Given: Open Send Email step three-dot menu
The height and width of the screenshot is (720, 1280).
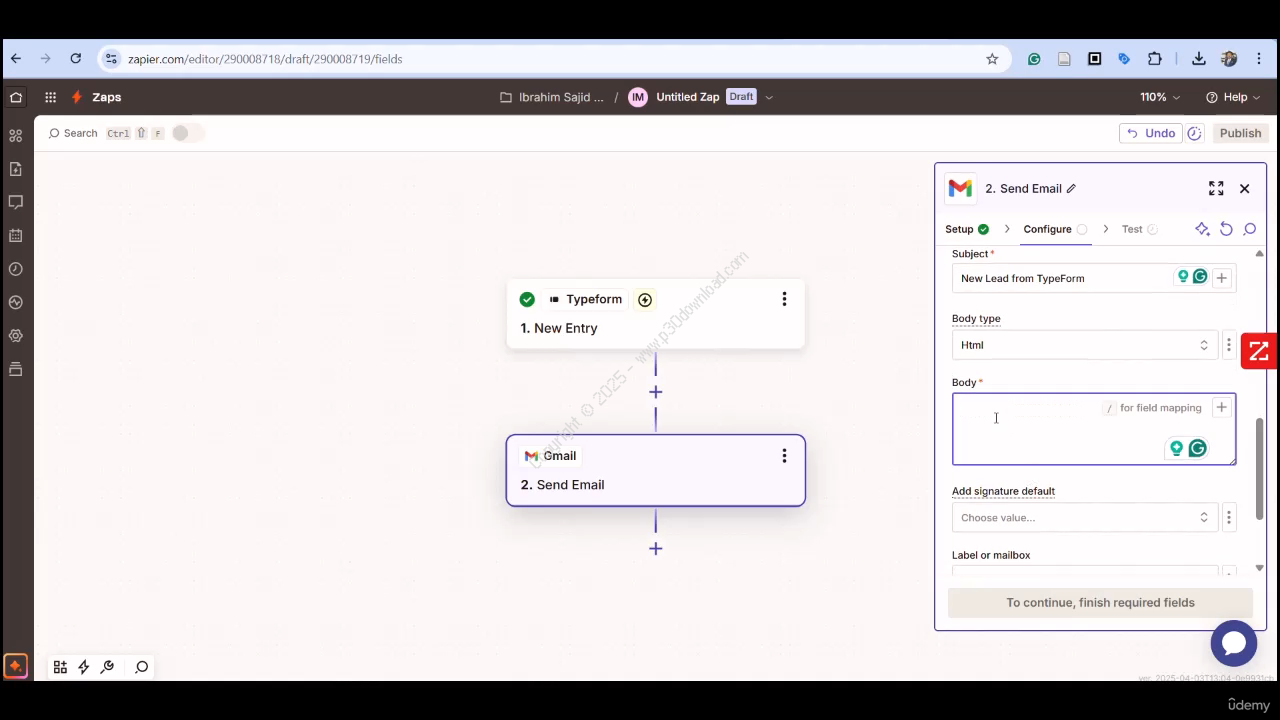Looking at the screenshot, I should 784,456.
